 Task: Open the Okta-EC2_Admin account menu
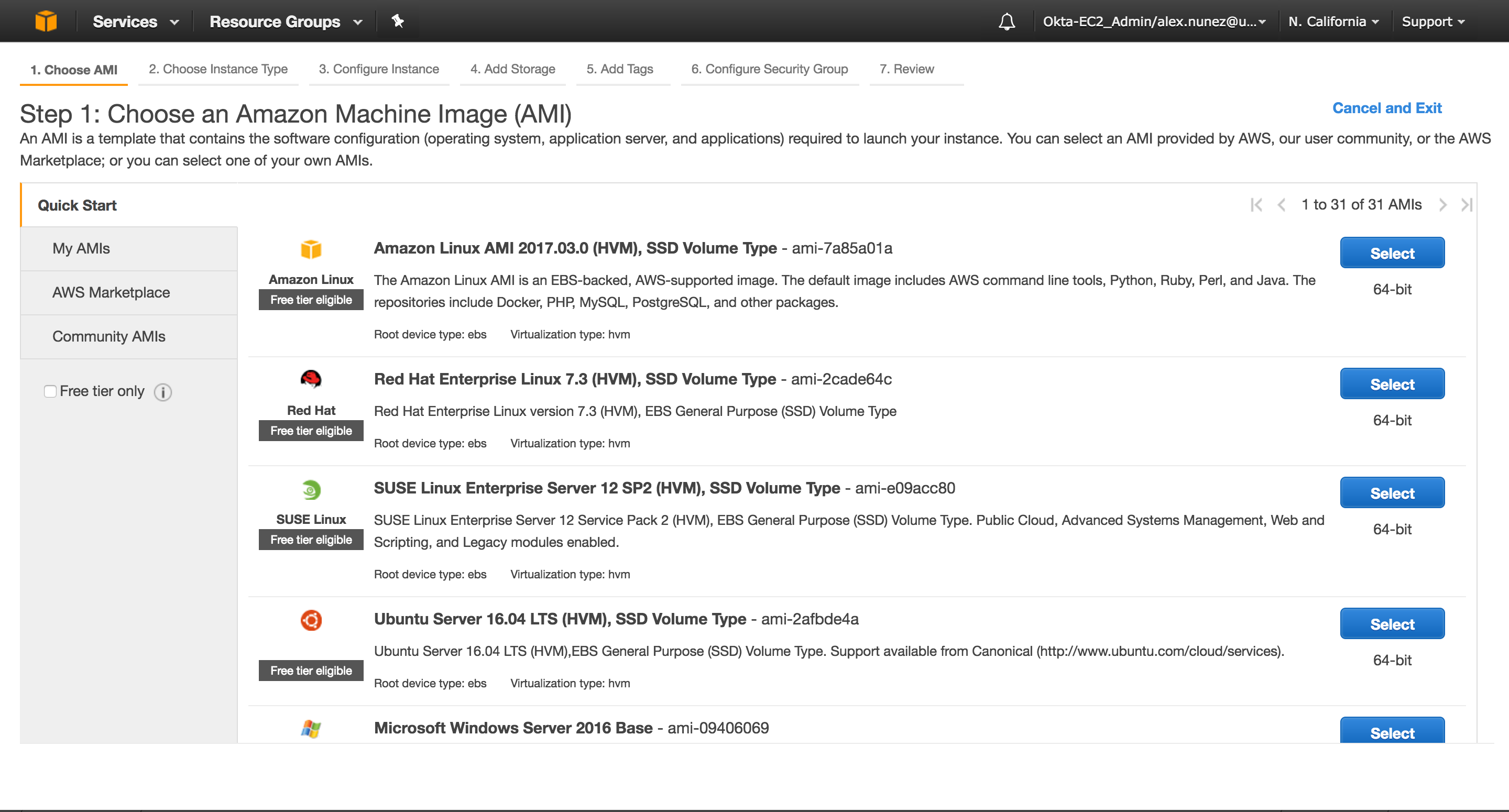pyautogui.click(x=1154, y=21)
